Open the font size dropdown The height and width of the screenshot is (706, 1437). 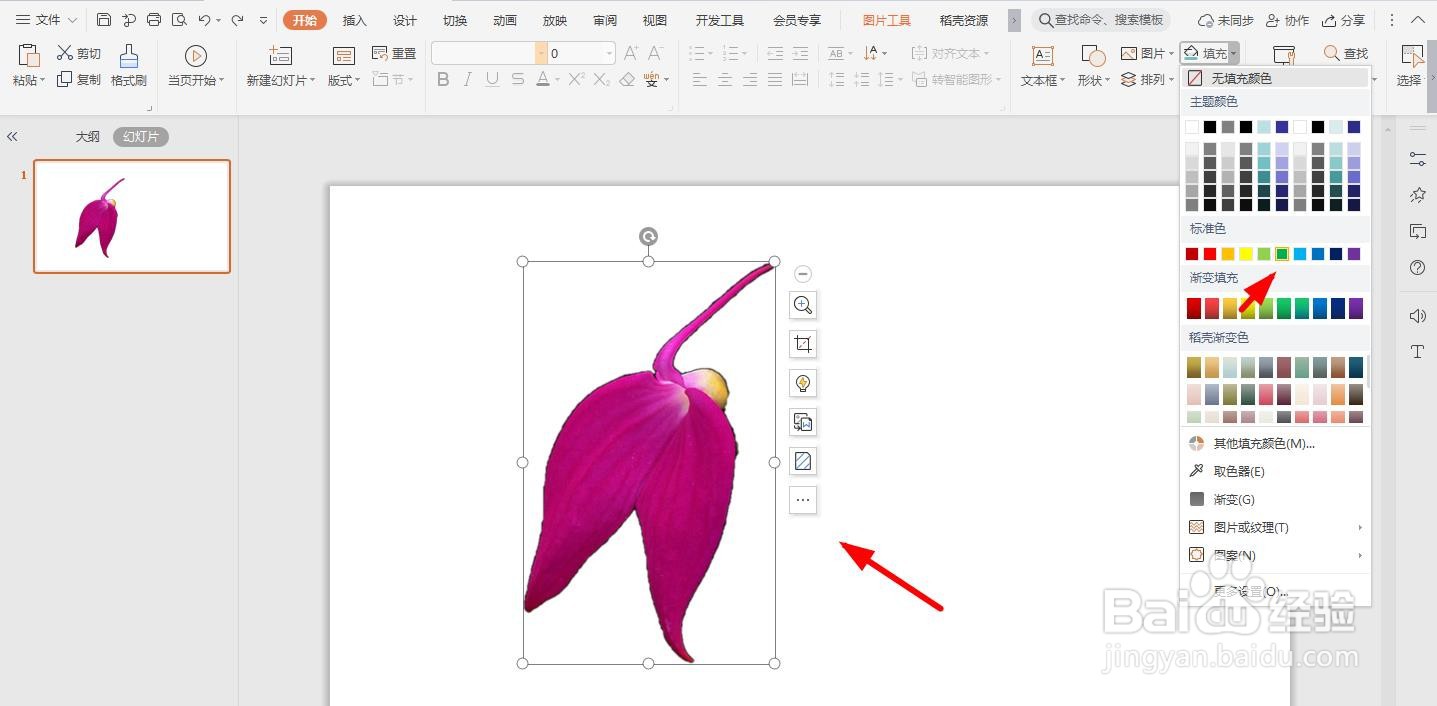[609, 53]
